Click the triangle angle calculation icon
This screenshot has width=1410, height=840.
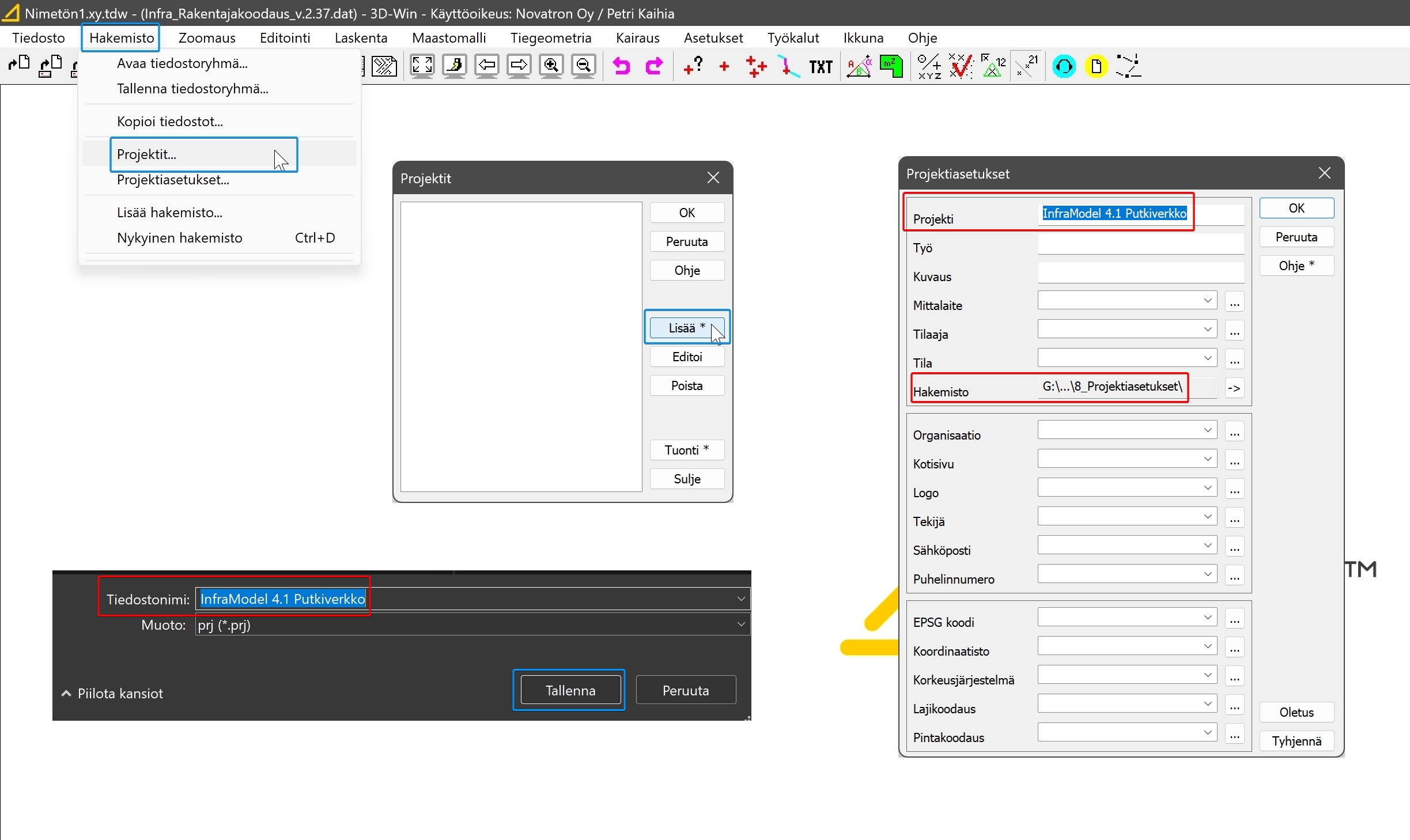point(859,66)
